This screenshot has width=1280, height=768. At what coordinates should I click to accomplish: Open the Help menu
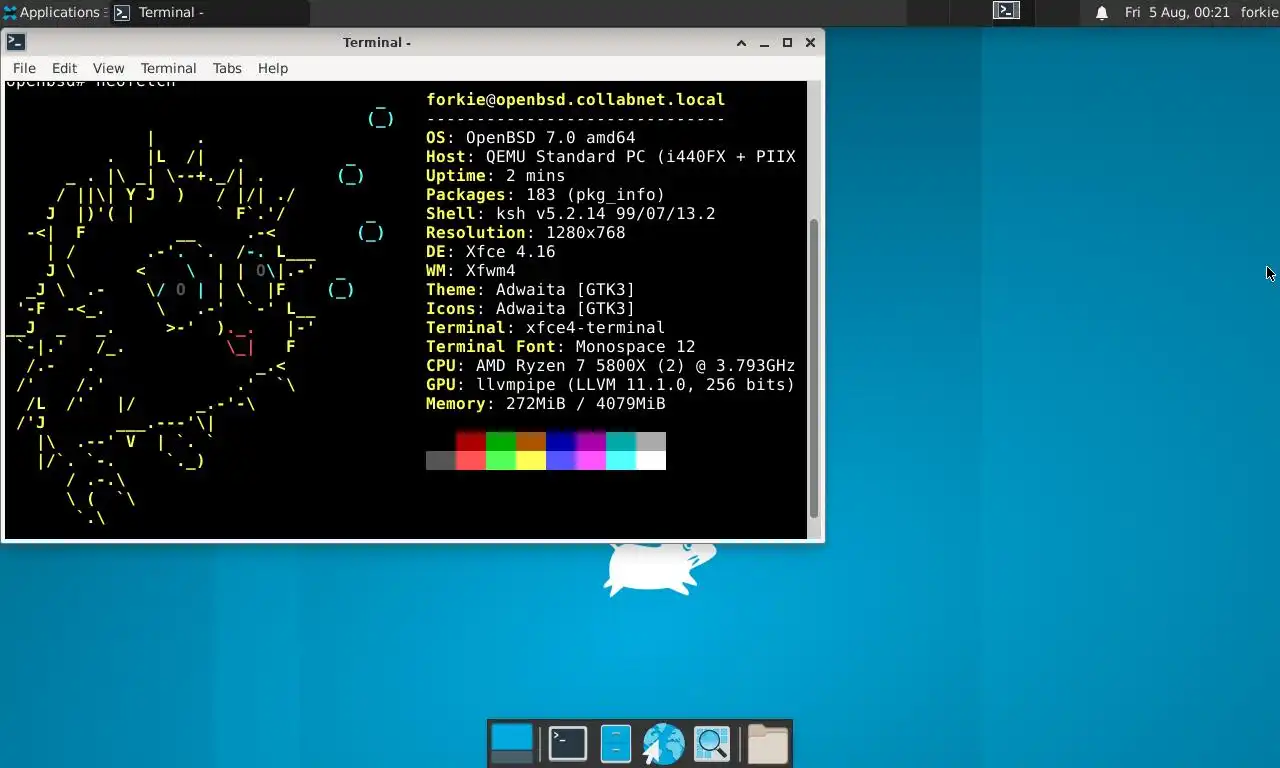pyautogui.click(x=273, y=68)
